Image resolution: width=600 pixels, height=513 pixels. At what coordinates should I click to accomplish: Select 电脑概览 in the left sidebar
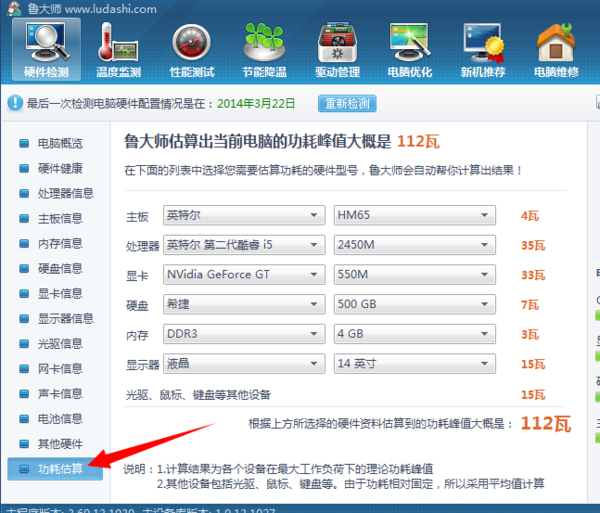point(60,143)
